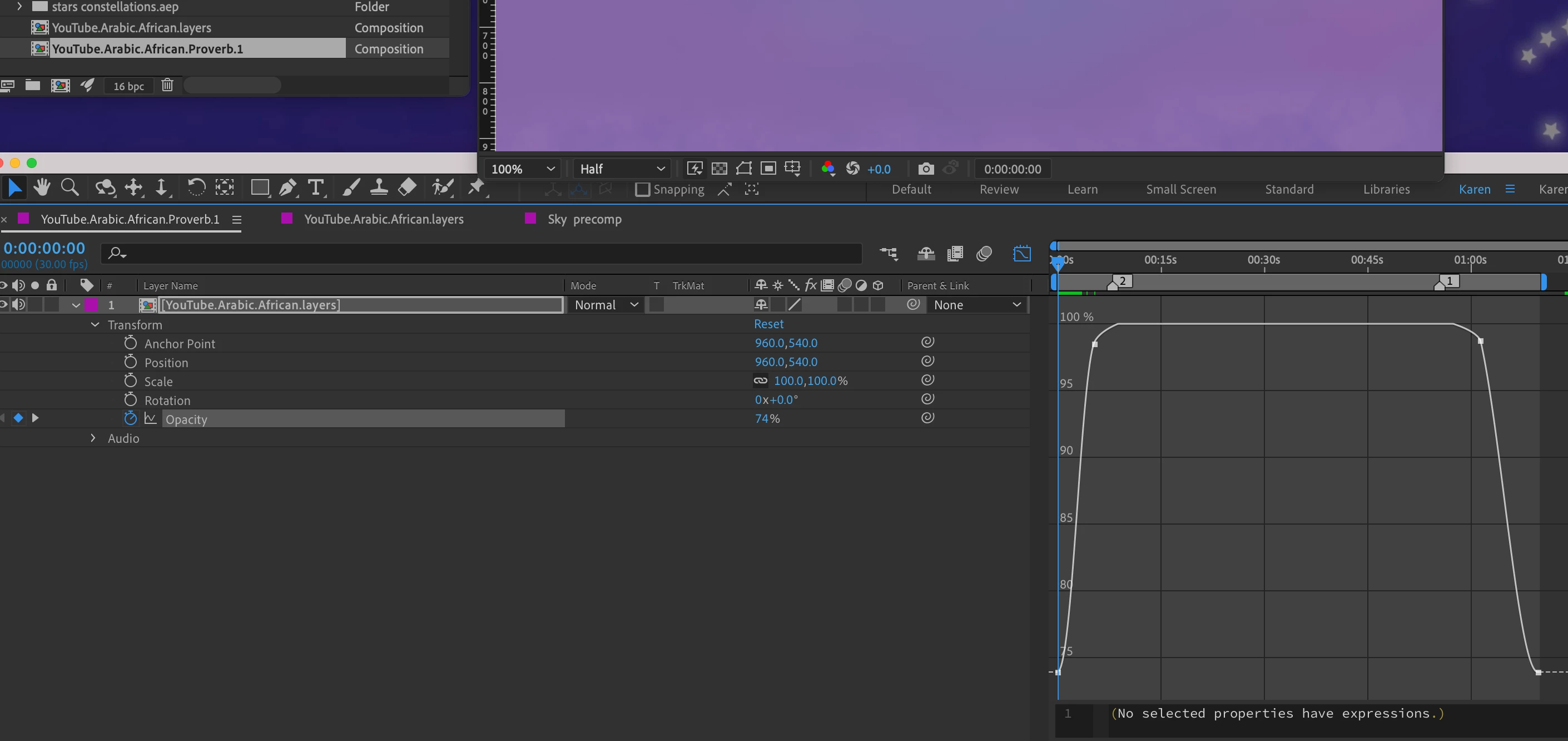Screen dimensions: 1568x741
Task: Collapse the Transform property group
Action: click(x=95, y=324)
